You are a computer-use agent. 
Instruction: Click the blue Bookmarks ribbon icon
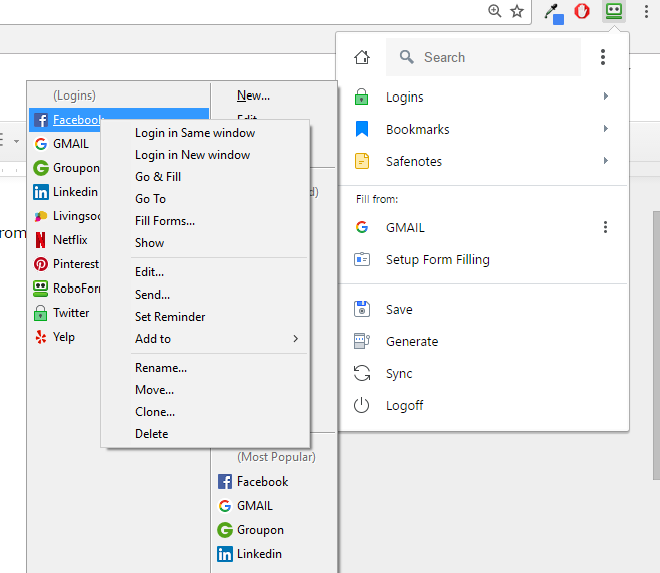click(x=362, y=129)
